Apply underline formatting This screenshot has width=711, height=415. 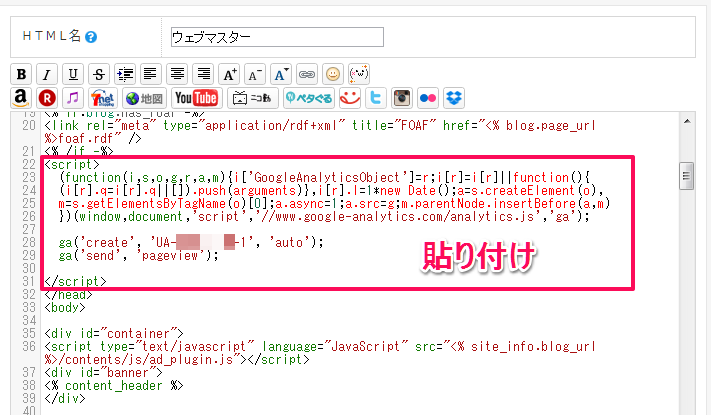click(73, 73)
